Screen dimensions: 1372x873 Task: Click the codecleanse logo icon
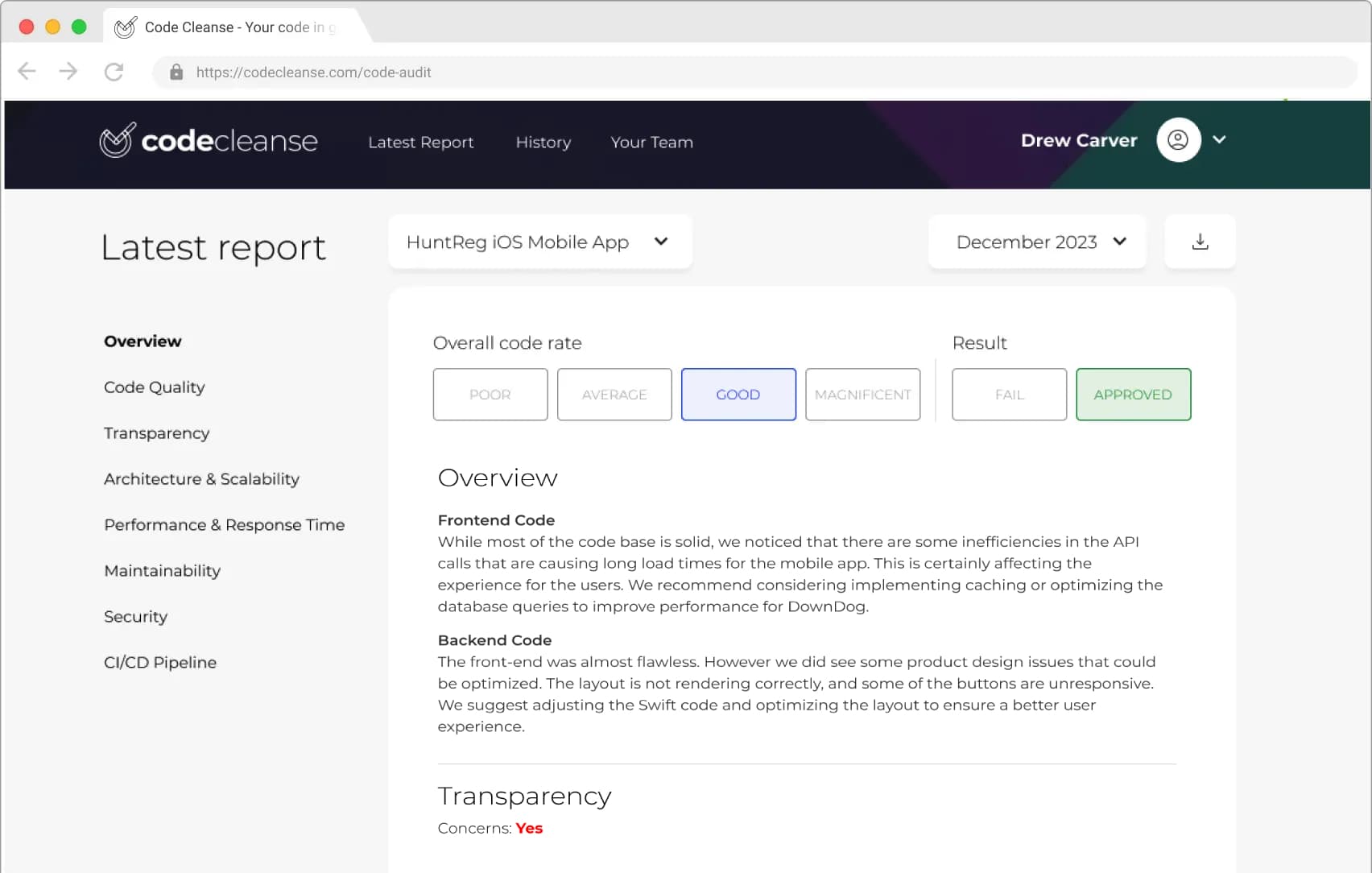click(x=118, y=140)
